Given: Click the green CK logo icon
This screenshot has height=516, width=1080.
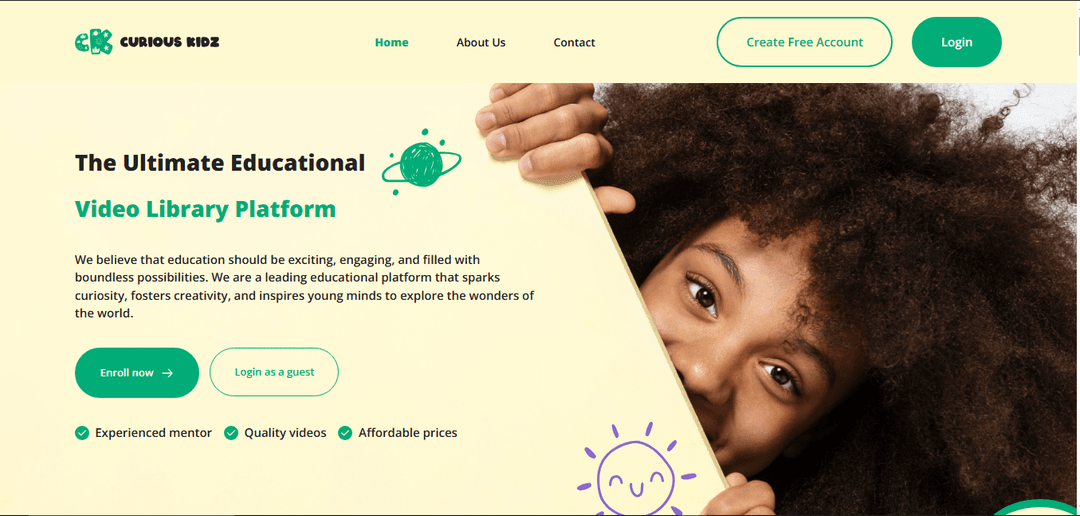Looking at the screenshot, I should tap(94, 42).
